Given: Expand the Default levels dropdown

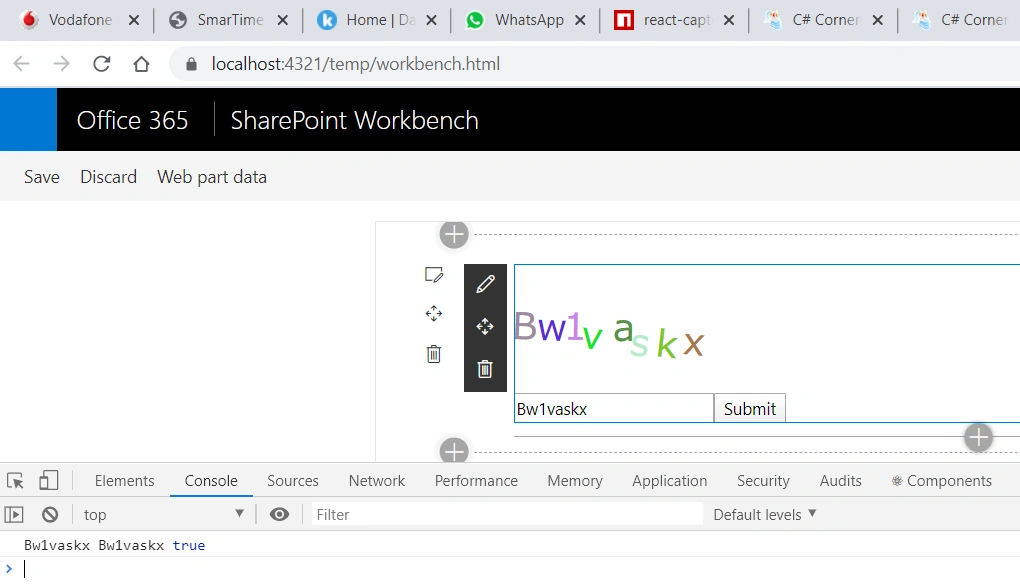Looking at the screenshot, I should click(x=764, y=514).
